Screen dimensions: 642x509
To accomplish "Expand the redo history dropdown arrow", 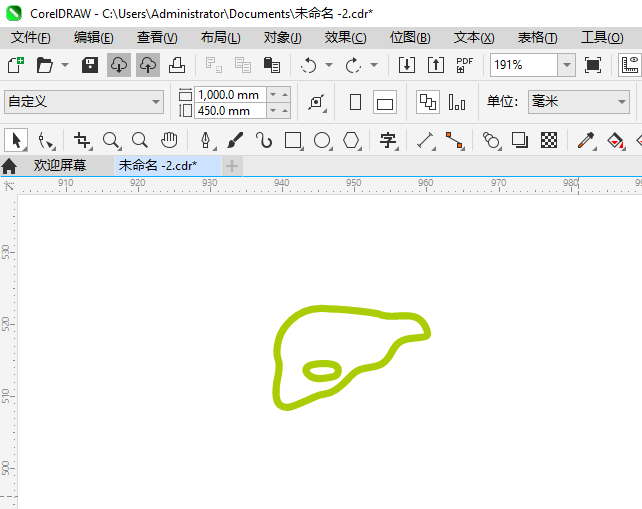I will point(373,65).
